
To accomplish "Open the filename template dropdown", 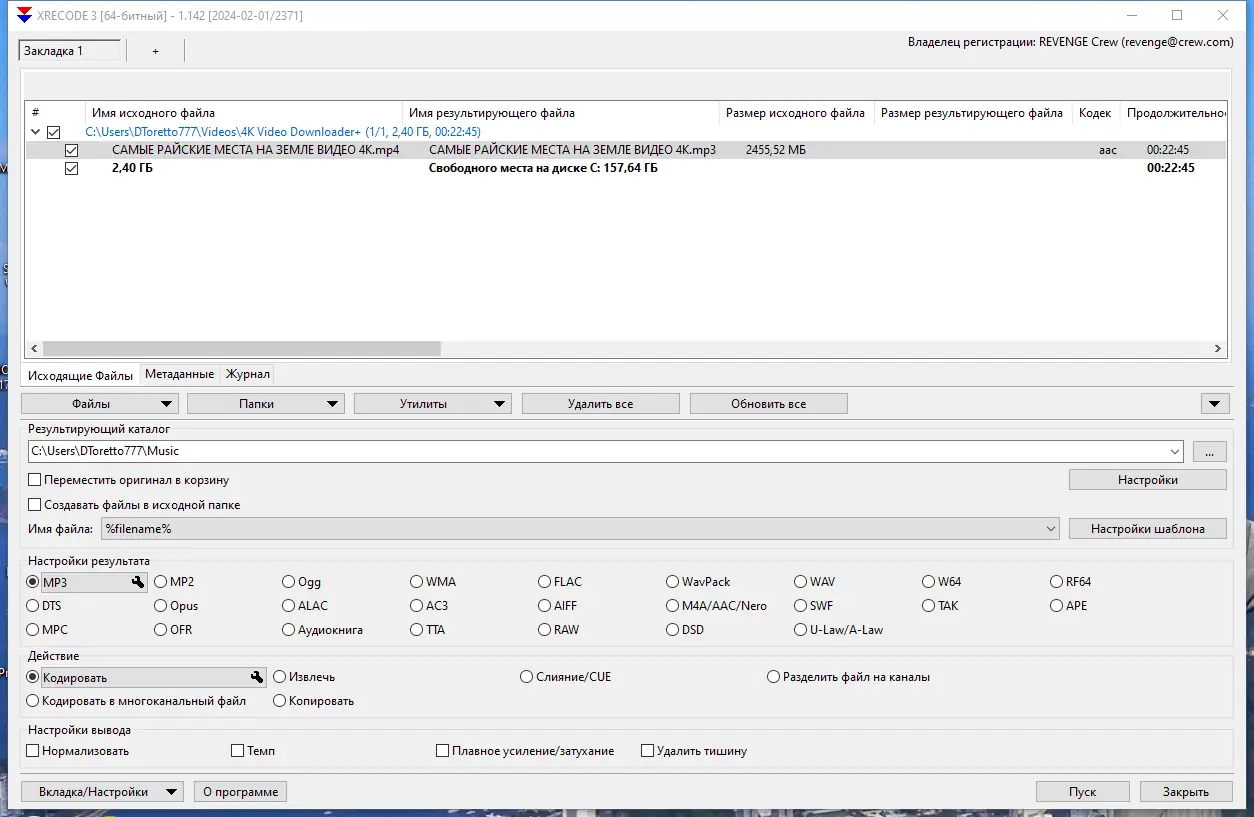I will point(1050,528).
